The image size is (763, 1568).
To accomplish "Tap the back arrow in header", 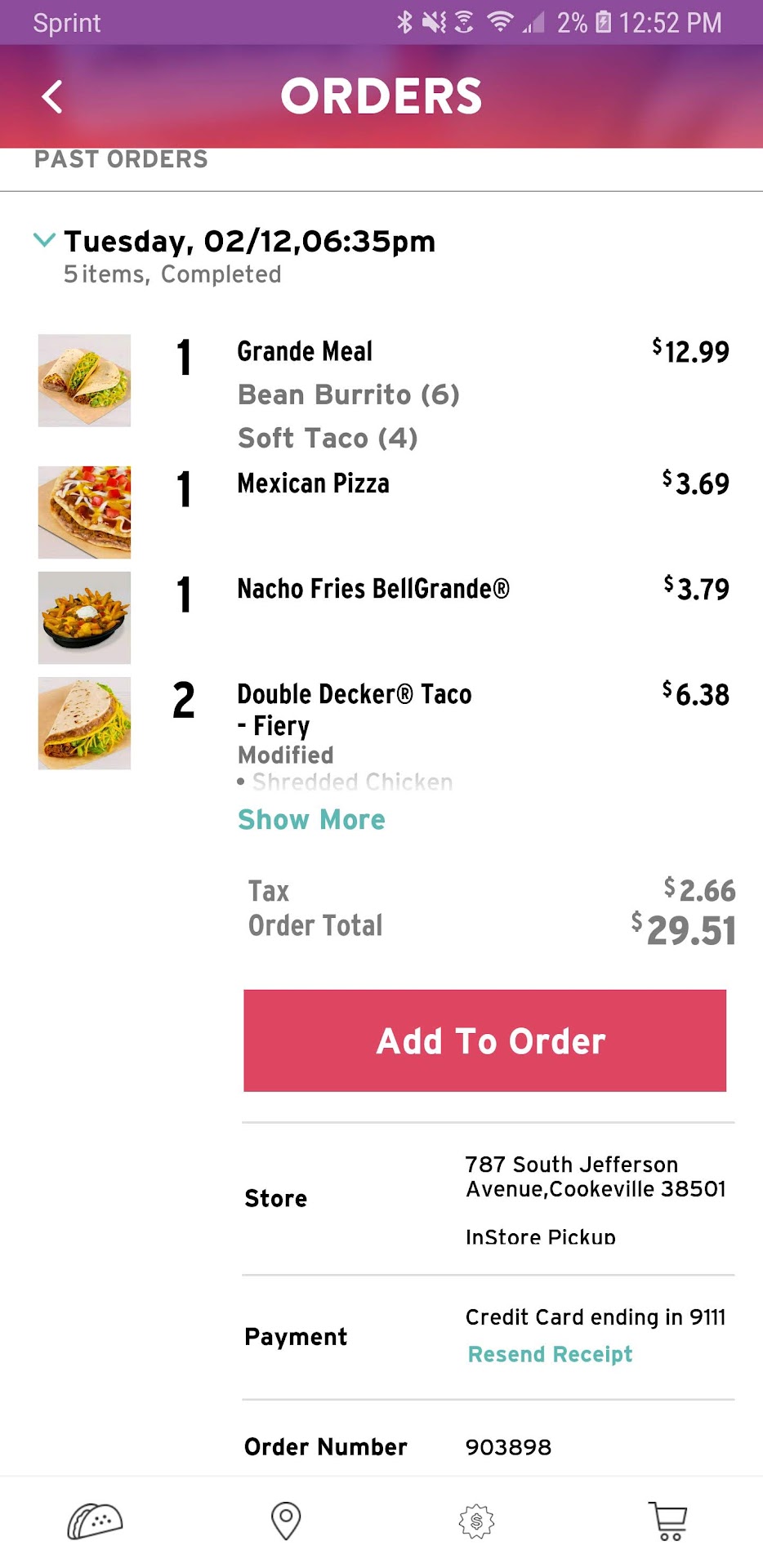I will click(x=52, y=96).
